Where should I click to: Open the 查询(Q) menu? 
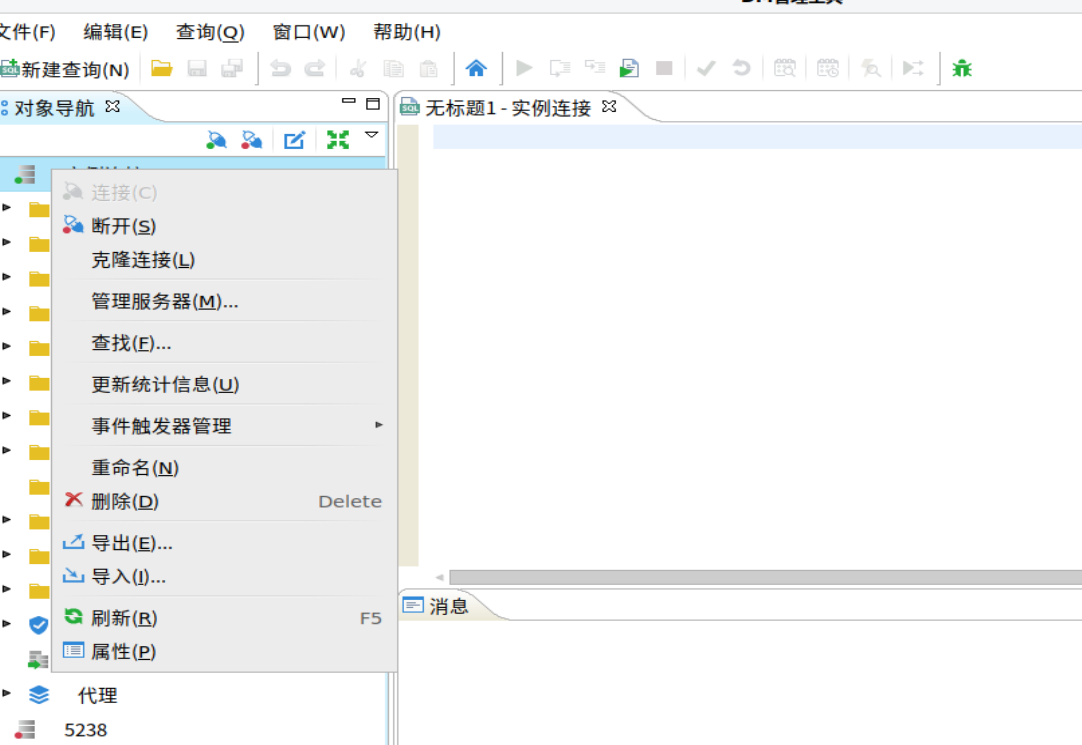click(208, 31)
